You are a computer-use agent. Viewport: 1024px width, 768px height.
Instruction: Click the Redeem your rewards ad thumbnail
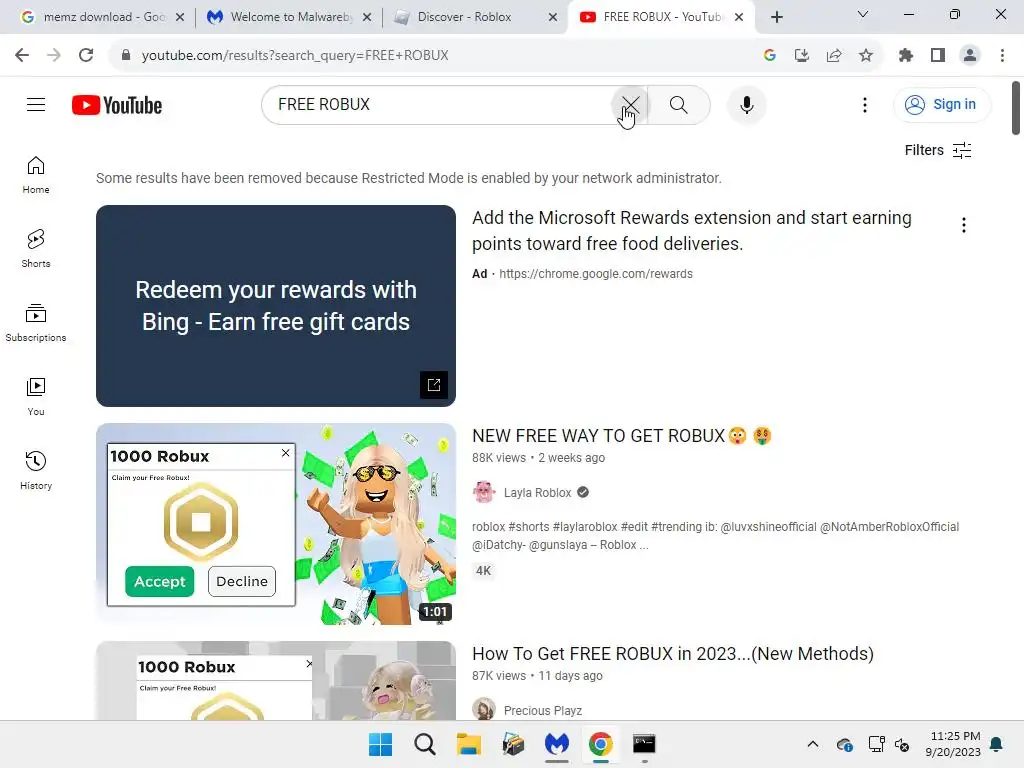click(x=276, y=306)
